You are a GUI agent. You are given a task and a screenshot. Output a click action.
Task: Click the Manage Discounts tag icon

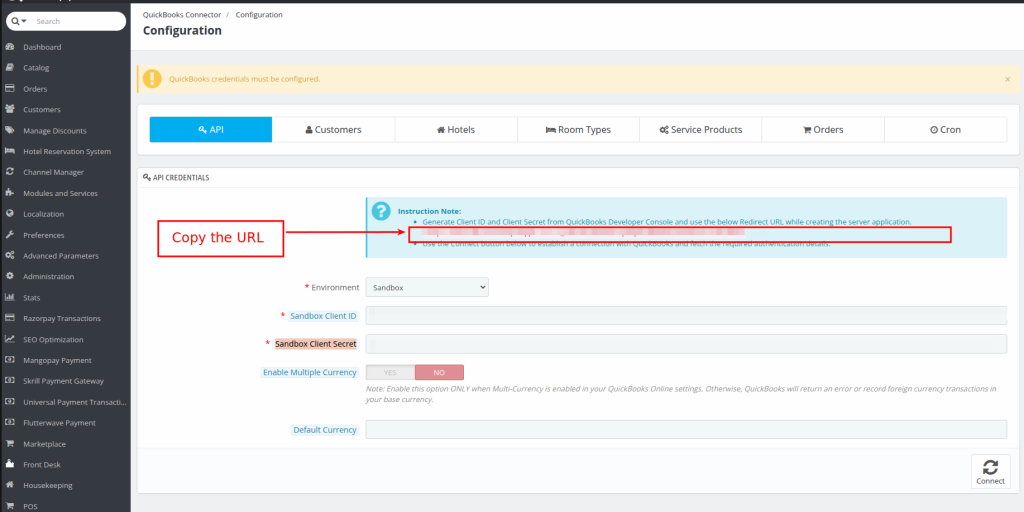point(10,131)
